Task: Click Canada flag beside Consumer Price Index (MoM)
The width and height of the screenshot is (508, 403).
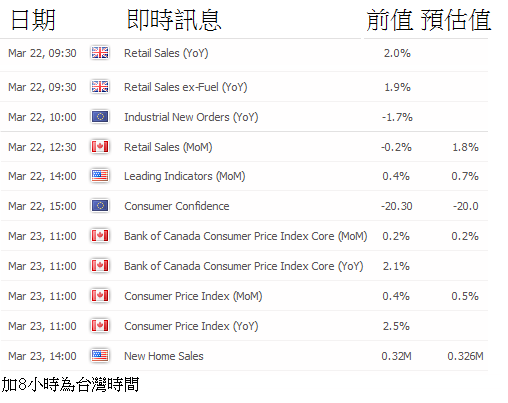Action: pos(100,296)
